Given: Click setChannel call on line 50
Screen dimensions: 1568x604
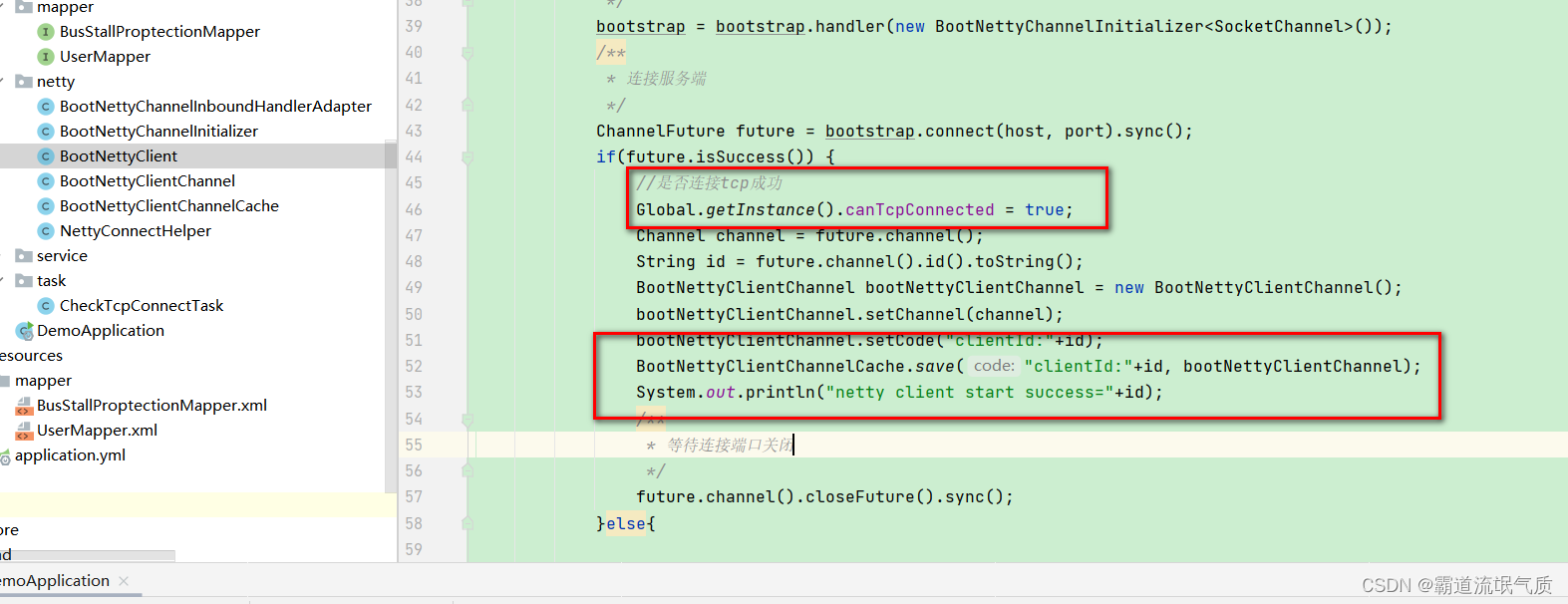Looking at the screenshot, I should pyautogui.click(x=915, y=315).
